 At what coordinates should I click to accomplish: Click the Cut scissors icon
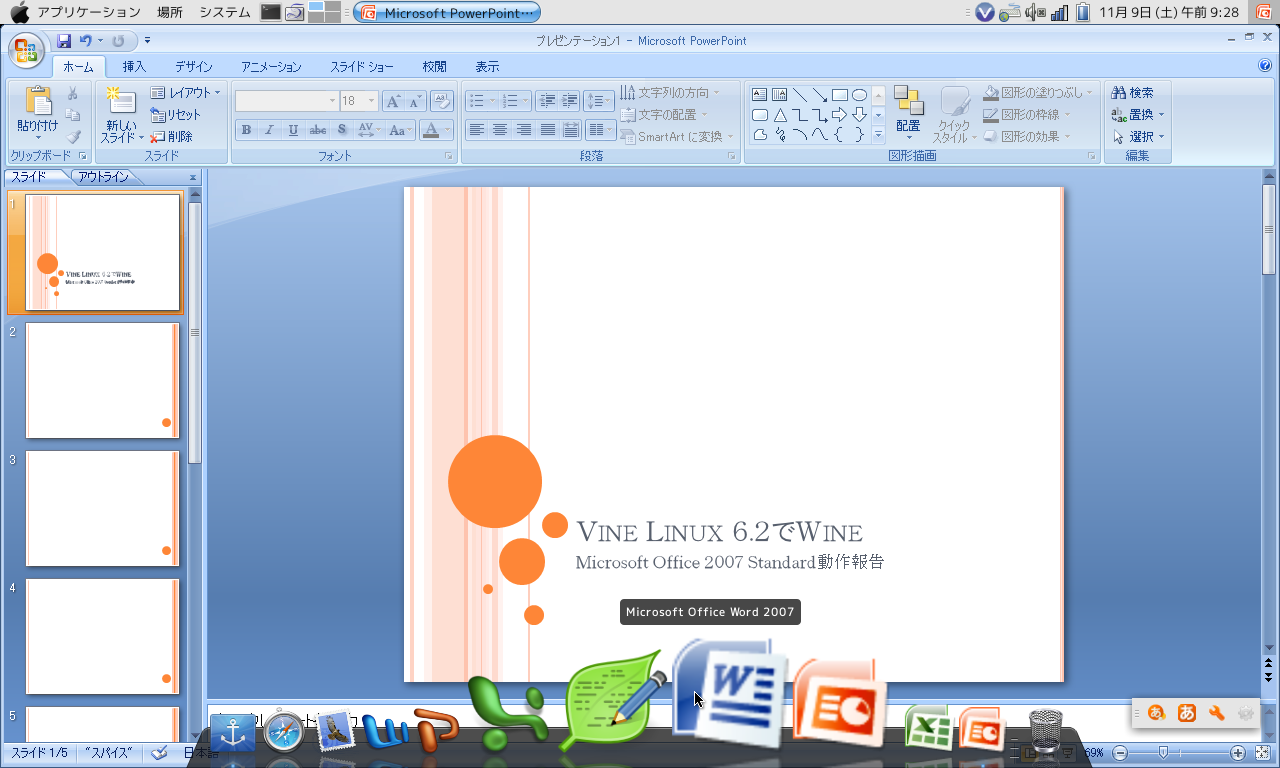coord(73,93)
